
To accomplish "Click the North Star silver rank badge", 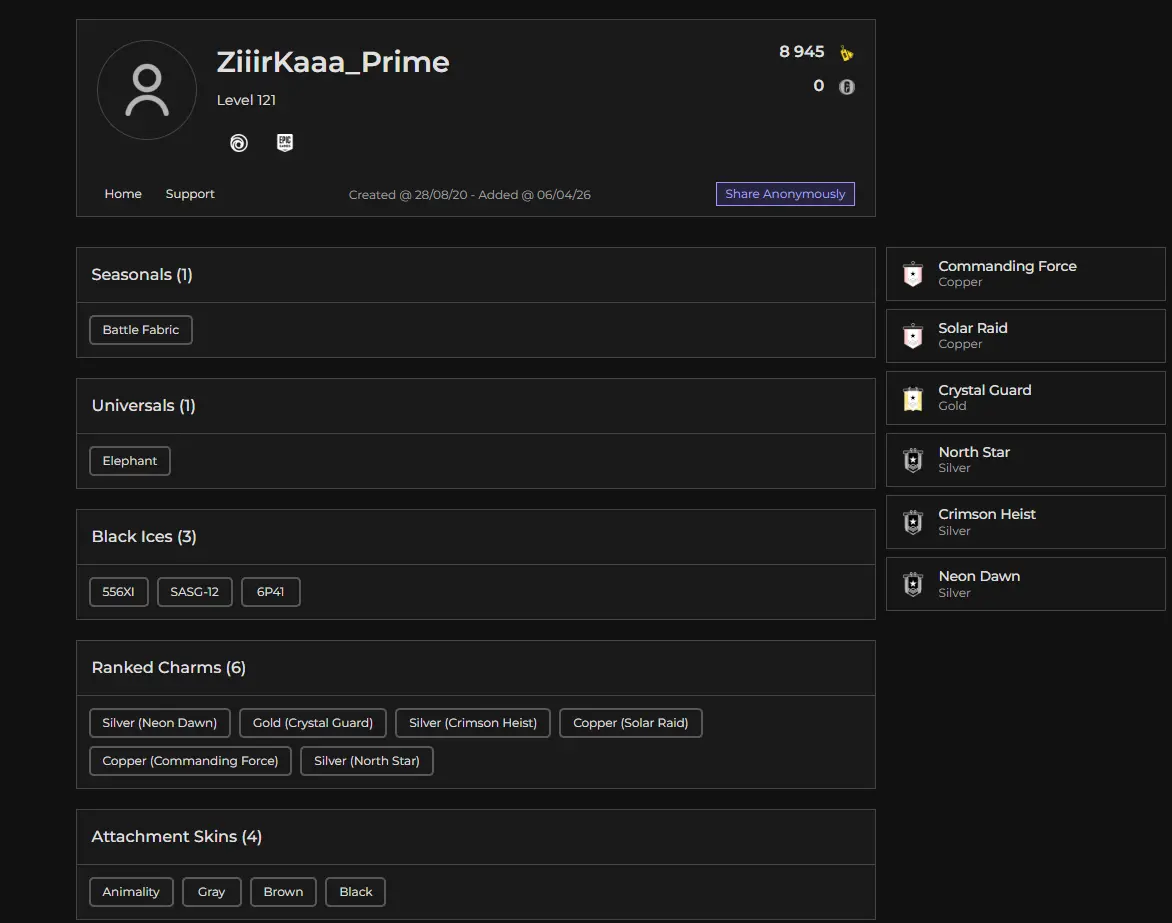I will (912, 461).
